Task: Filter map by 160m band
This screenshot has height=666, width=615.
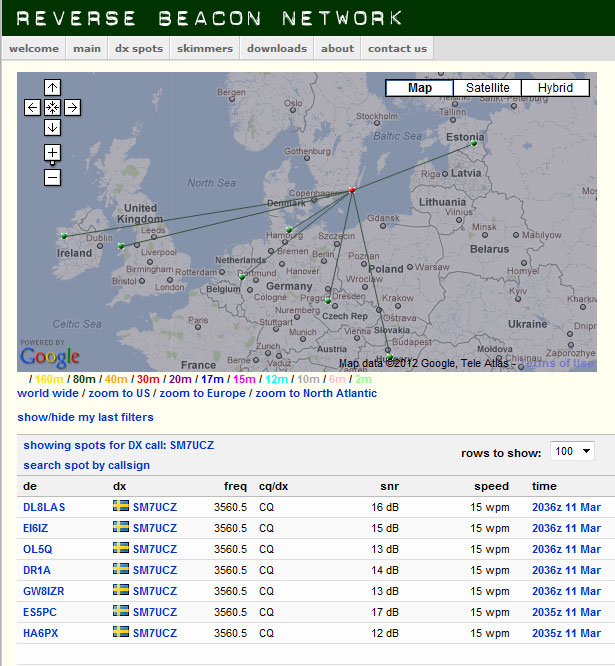Action: 48,379
